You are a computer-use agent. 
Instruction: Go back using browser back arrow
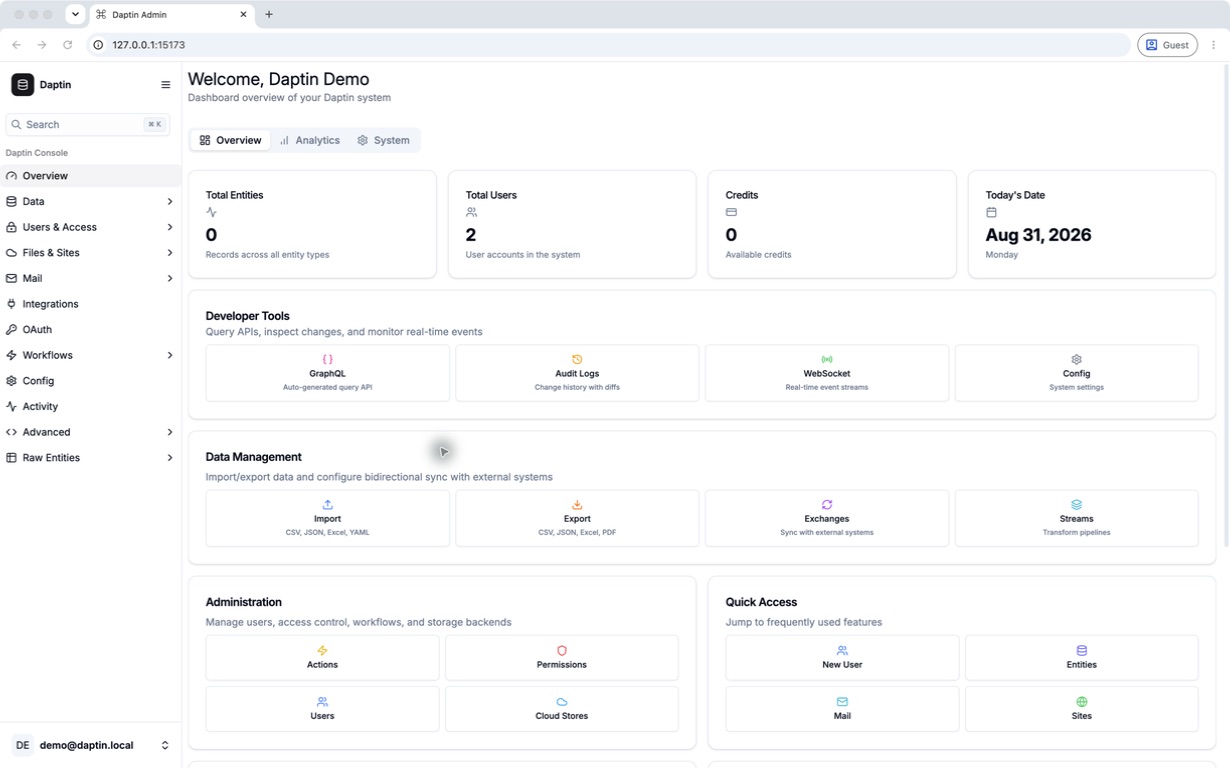coord(17,45)
